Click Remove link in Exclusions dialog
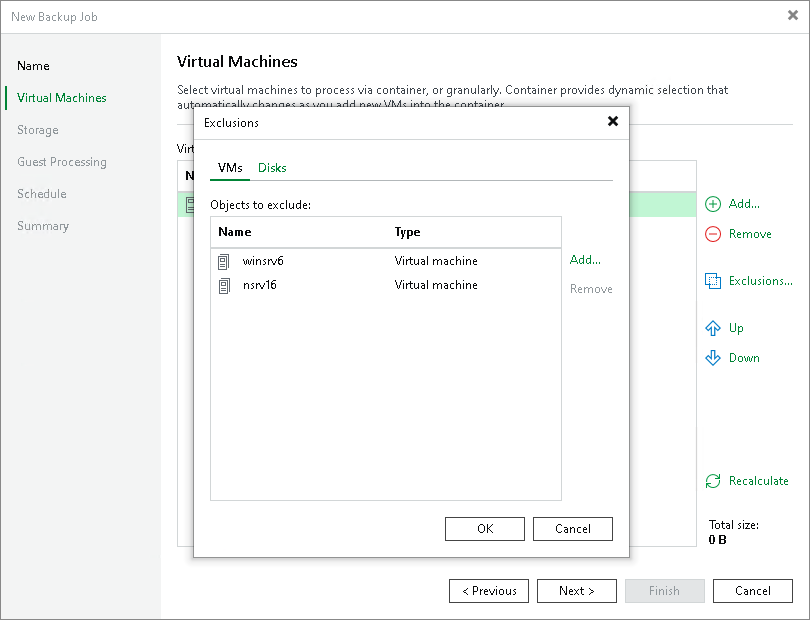810x620 pixels. [x=591, y=289]
